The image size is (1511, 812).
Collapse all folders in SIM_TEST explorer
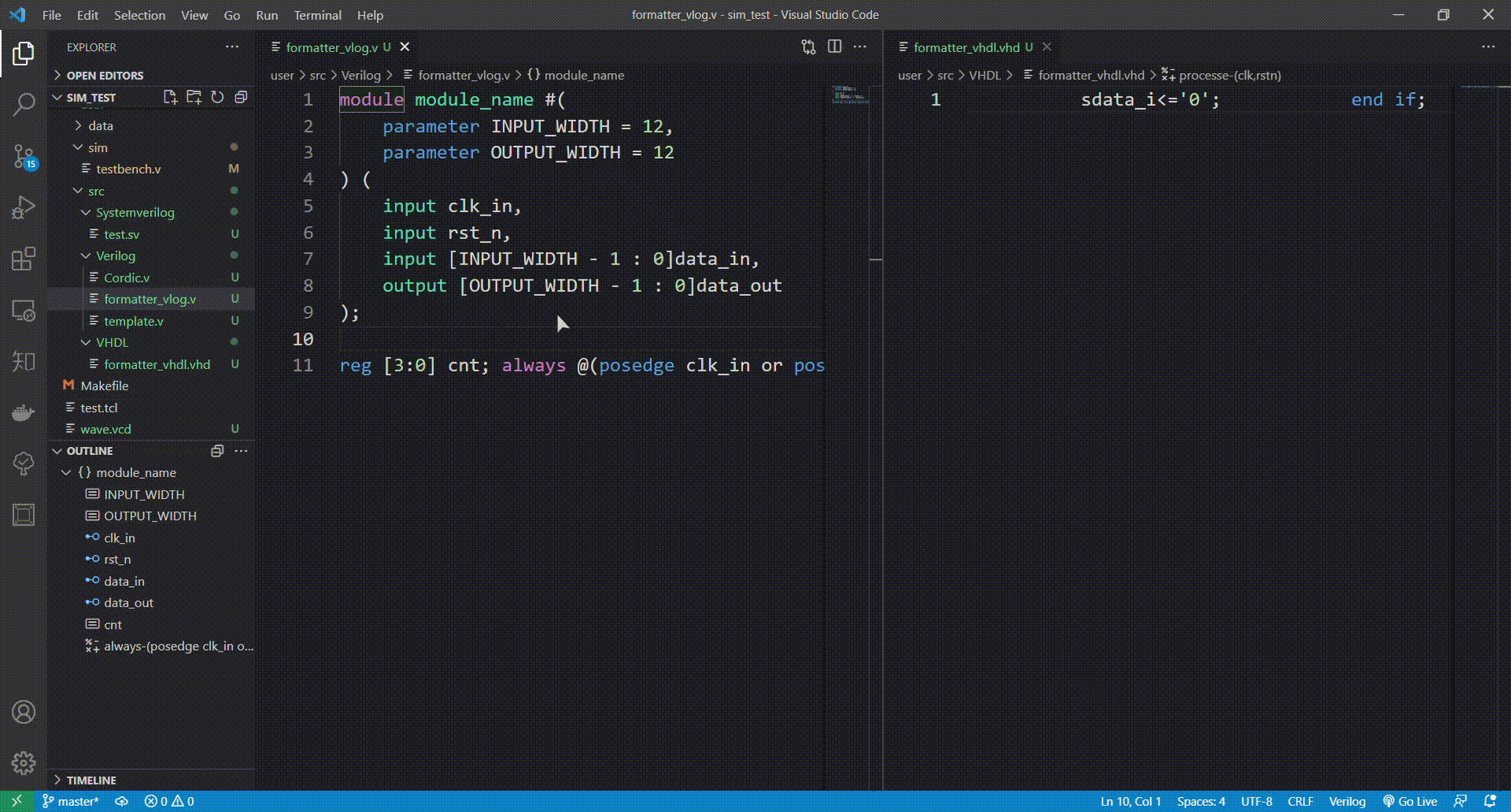tap(241, 97)
